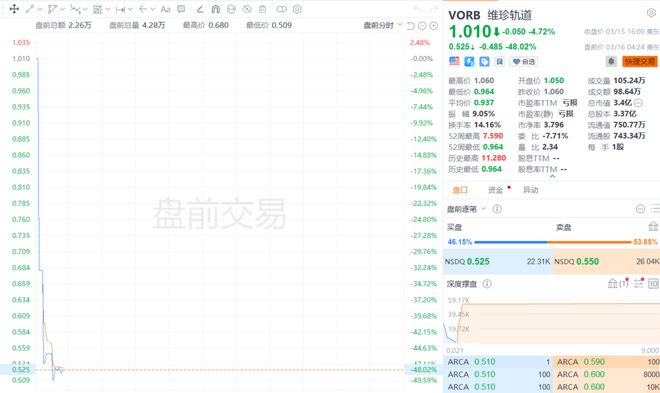Switch to the 盘口 tab

tap(460, 190)
